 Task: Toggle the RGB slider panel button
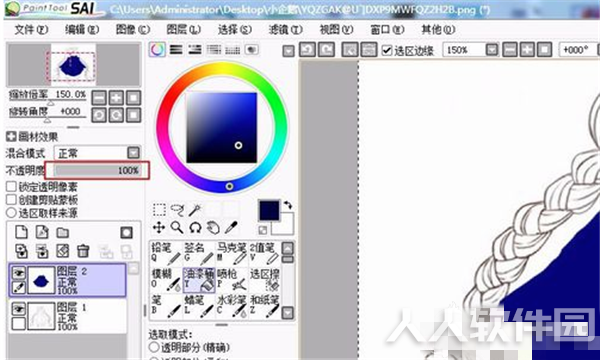point(176,50)
